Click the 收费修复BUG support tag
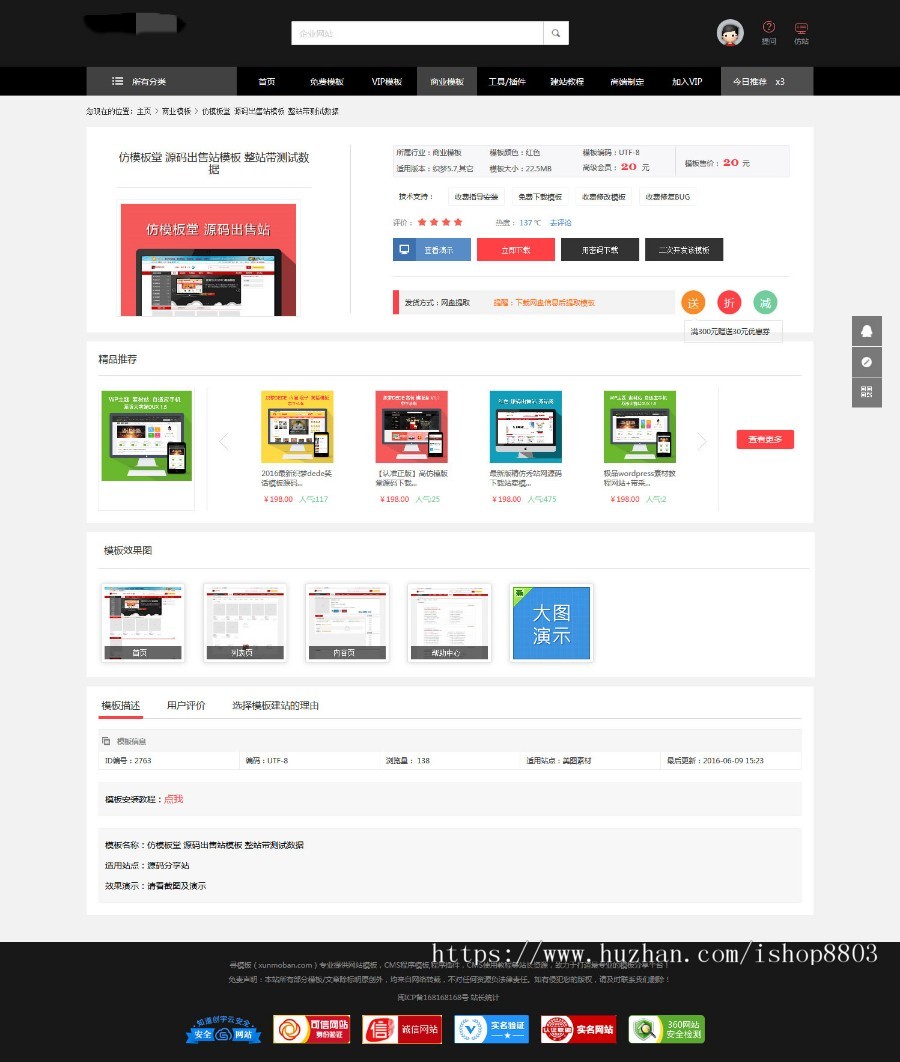 pyautogui.click(x=668, y=197)
